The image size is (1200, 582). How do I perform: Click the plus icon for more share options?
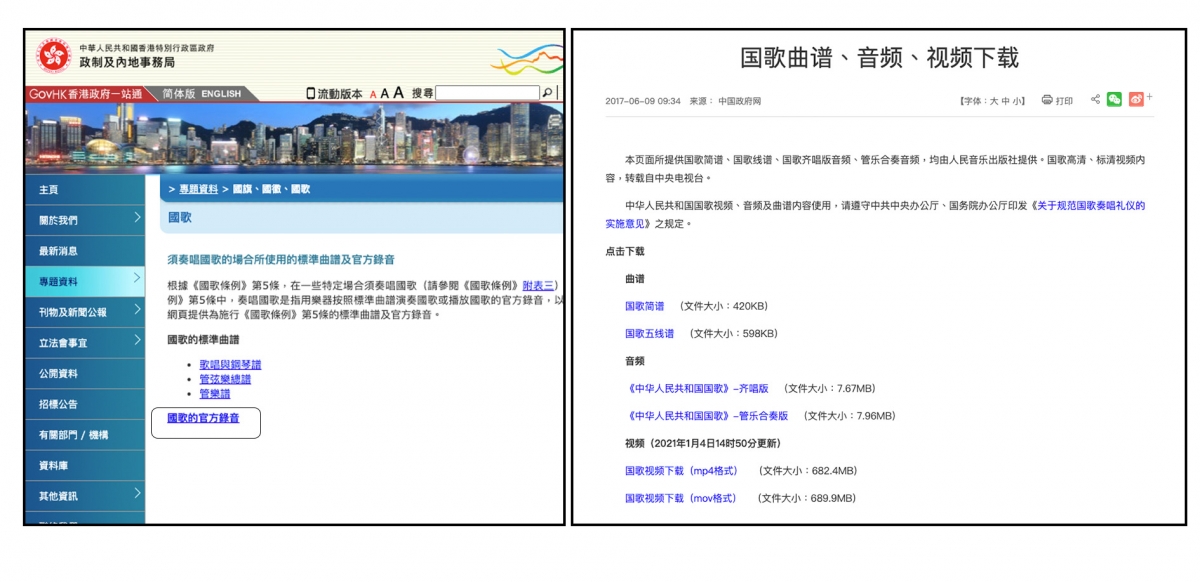click(x=1149, y=97)
